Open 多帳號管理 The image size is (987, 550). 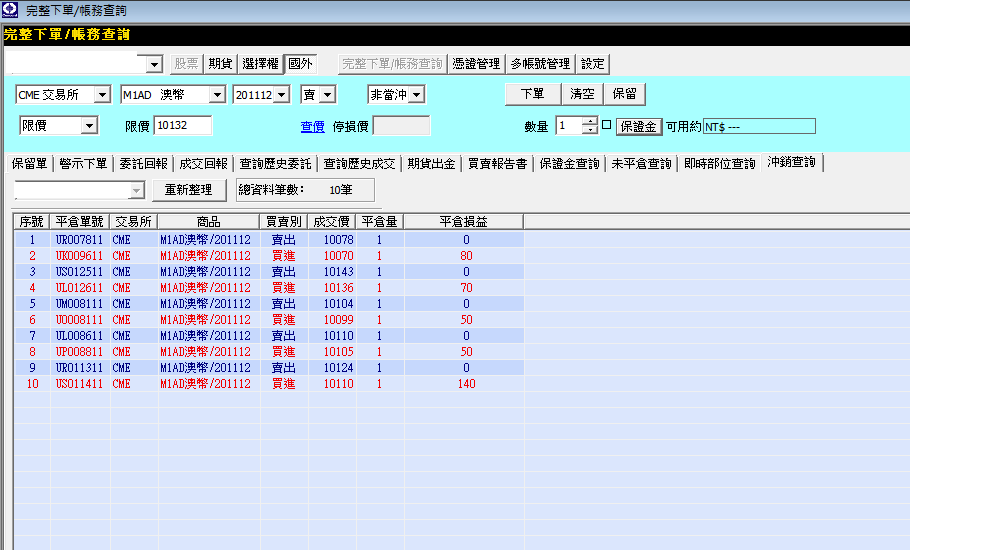[x=540, y=64]
